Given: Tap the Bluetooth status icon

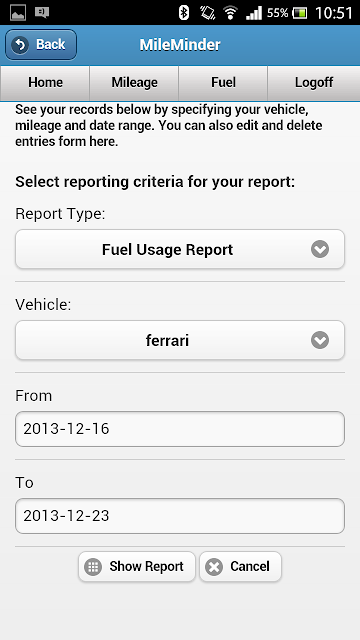Looking at the screenshot, I should point(184,13).
